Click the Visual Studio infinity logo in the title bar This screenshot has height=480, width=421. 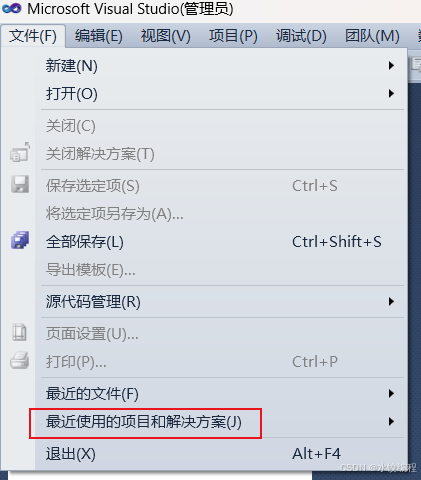(11, 9)
